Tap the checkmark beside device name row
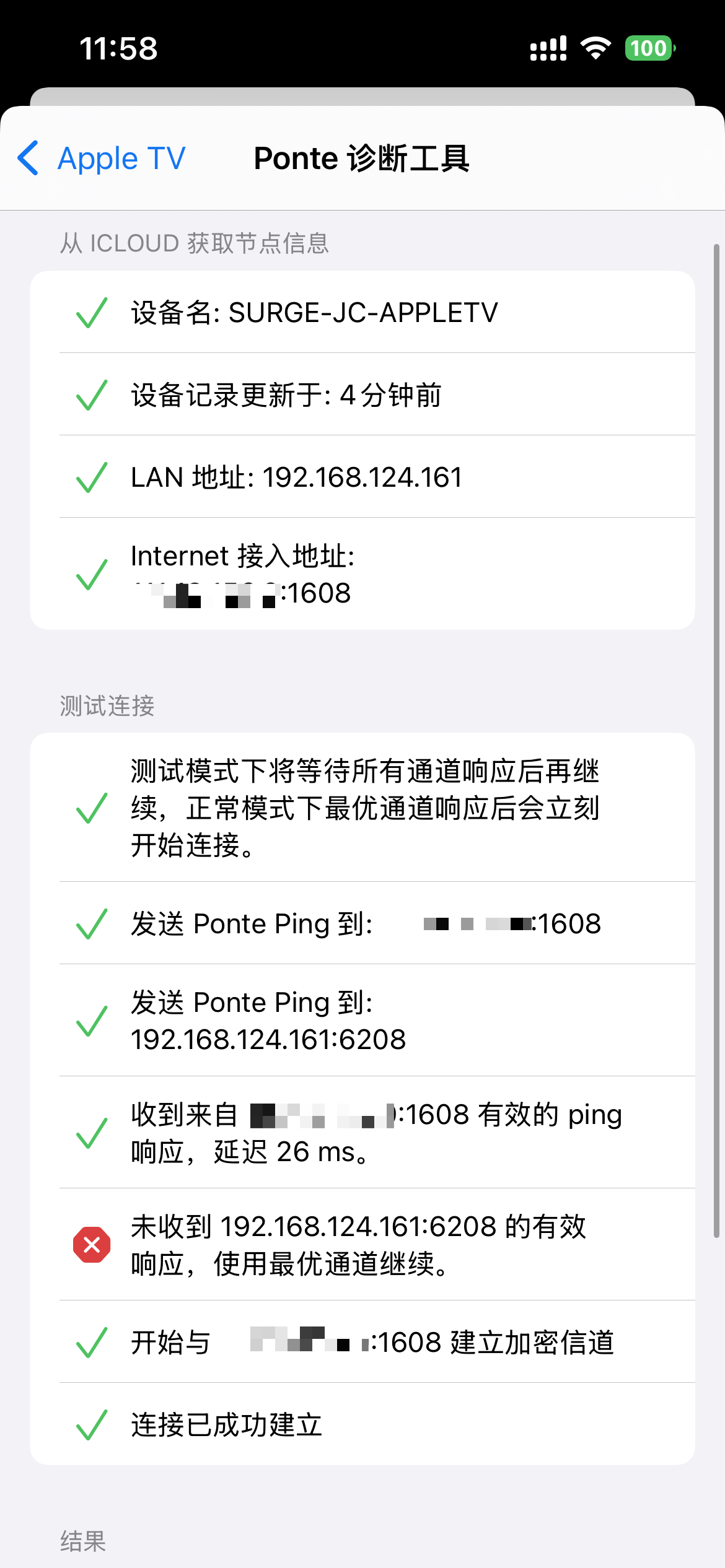This screenshot has height=1568, width=725. (x=92, y=312)
